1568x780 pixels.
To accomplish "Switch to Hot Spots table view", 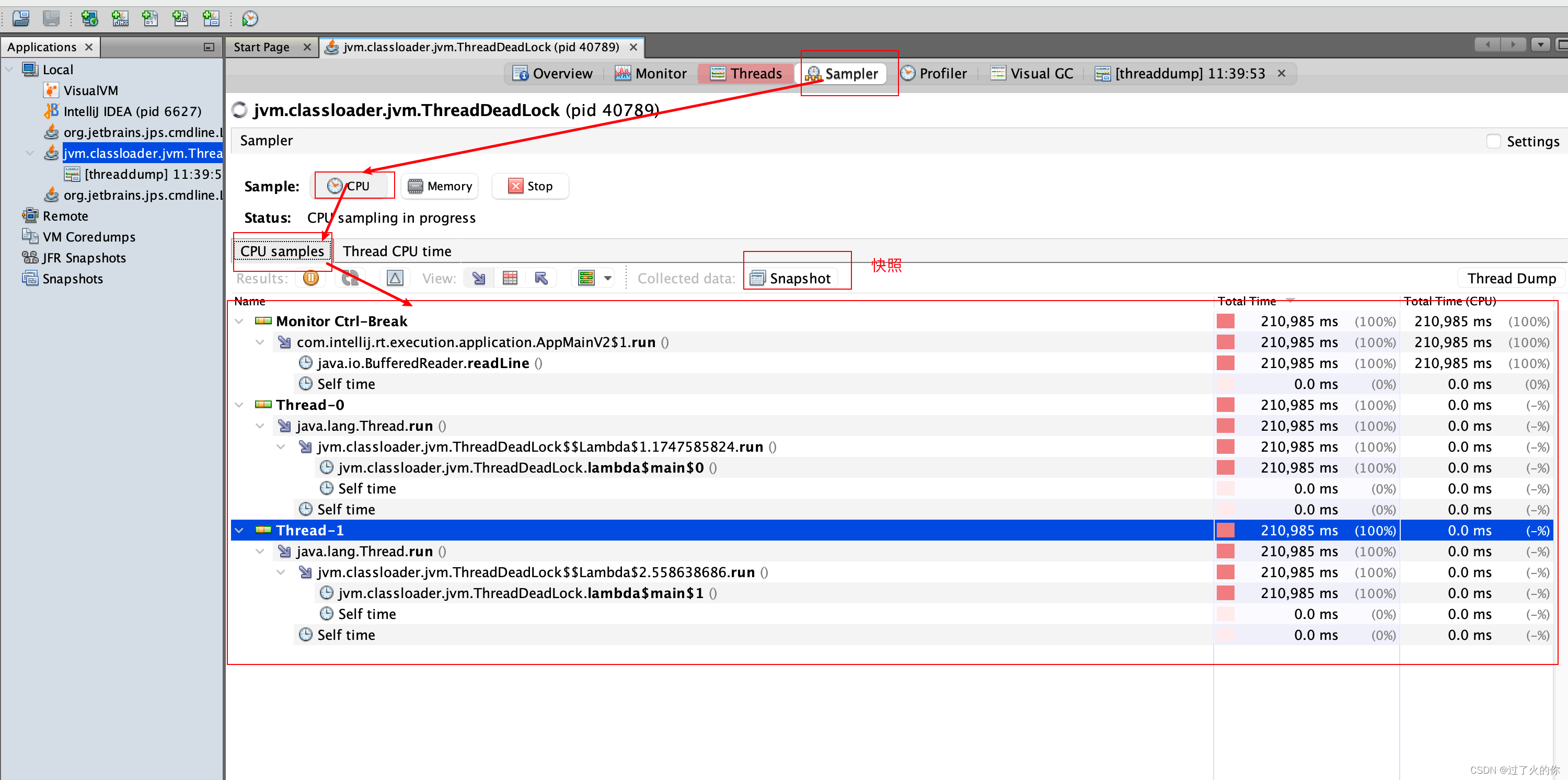I will tap(510, 278).
